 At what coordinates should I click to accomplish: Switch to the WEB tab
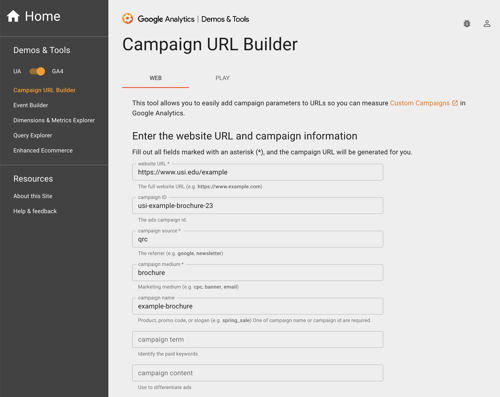(x=155, y=78)
